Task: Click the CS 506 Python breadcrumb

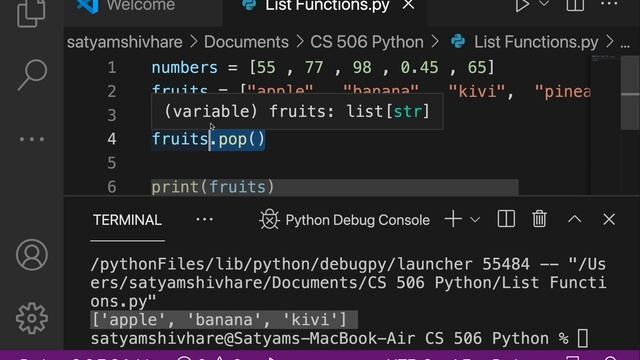Action: point(367,42)
